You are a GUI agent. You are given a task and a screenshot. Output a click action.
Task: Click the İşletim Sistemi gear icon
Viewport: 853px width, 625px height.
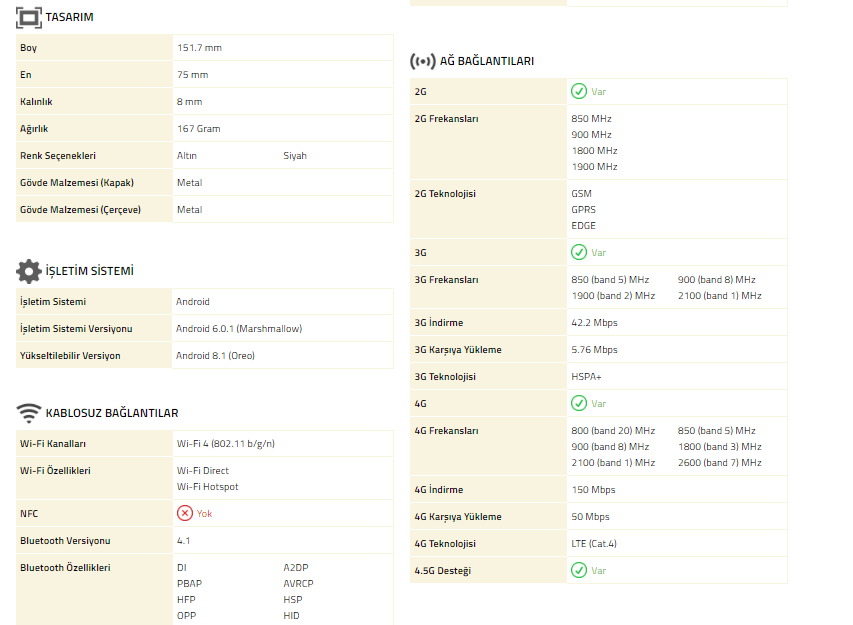point(29,271)
